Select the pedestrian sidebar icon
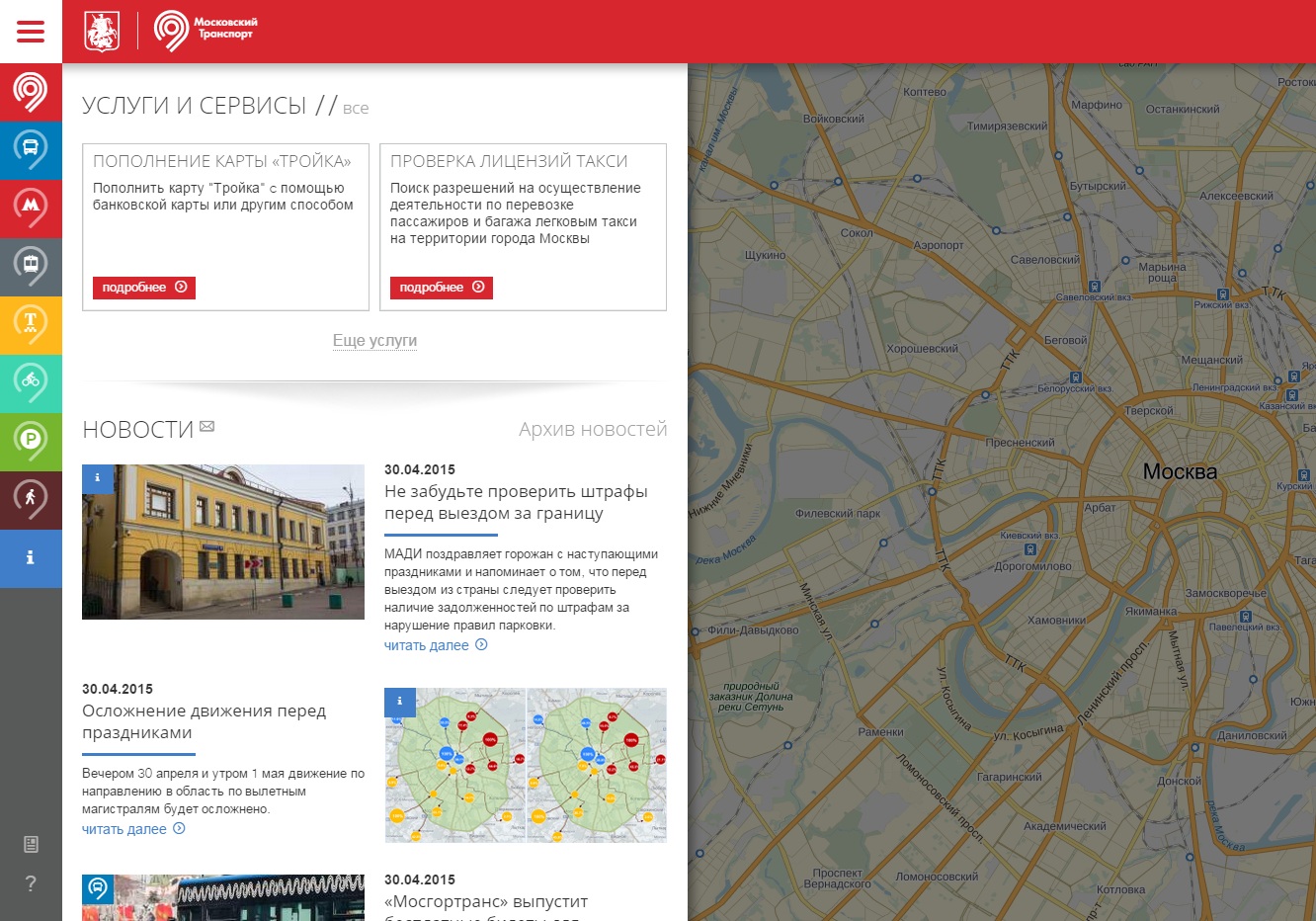Image resolution: width=1316 pixels, height=921 pixels. 31,499
